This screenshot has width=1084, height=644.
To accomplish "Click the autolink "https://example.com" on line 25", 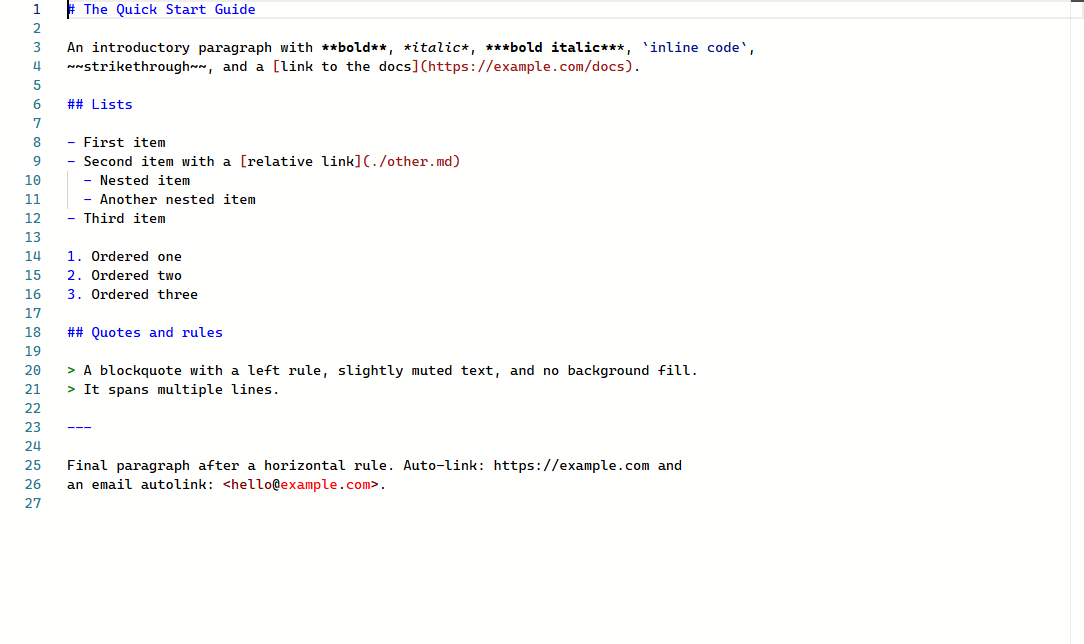I will (571, 466).
